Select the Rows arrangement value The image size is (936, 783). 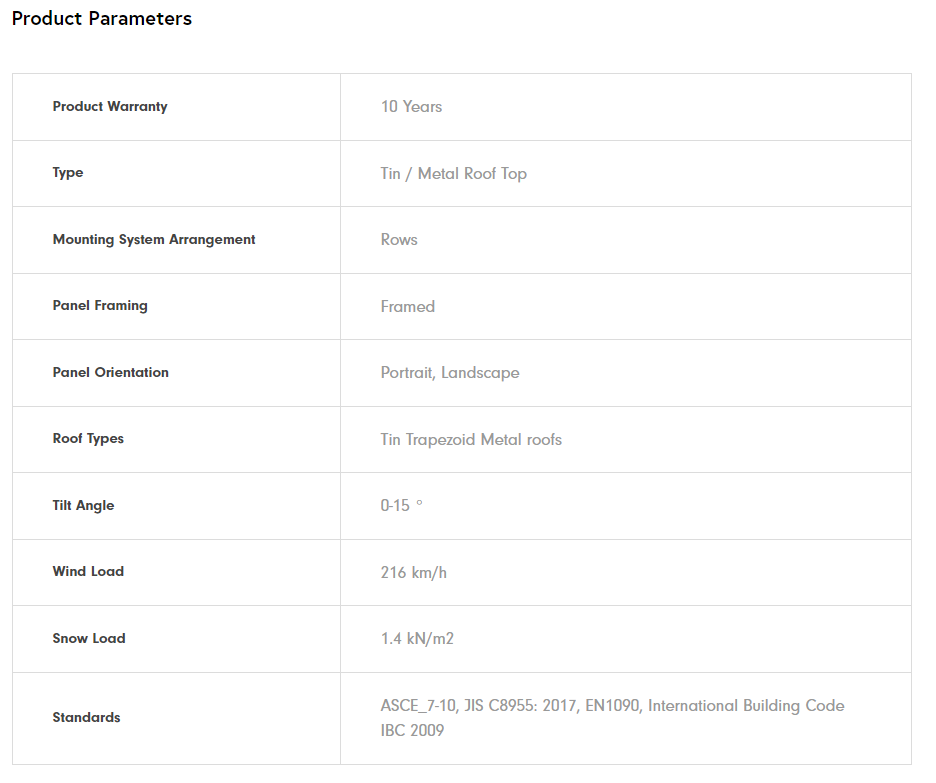pos(399,240)
